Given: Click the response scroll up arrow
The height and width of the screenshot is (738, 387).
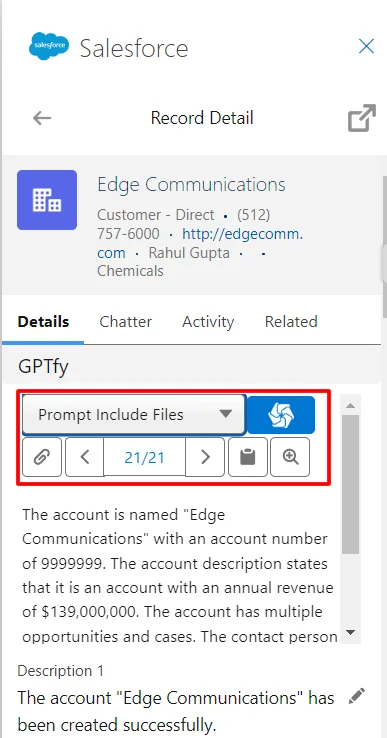Looking at the screenshot, I should [x=351, y=405].
